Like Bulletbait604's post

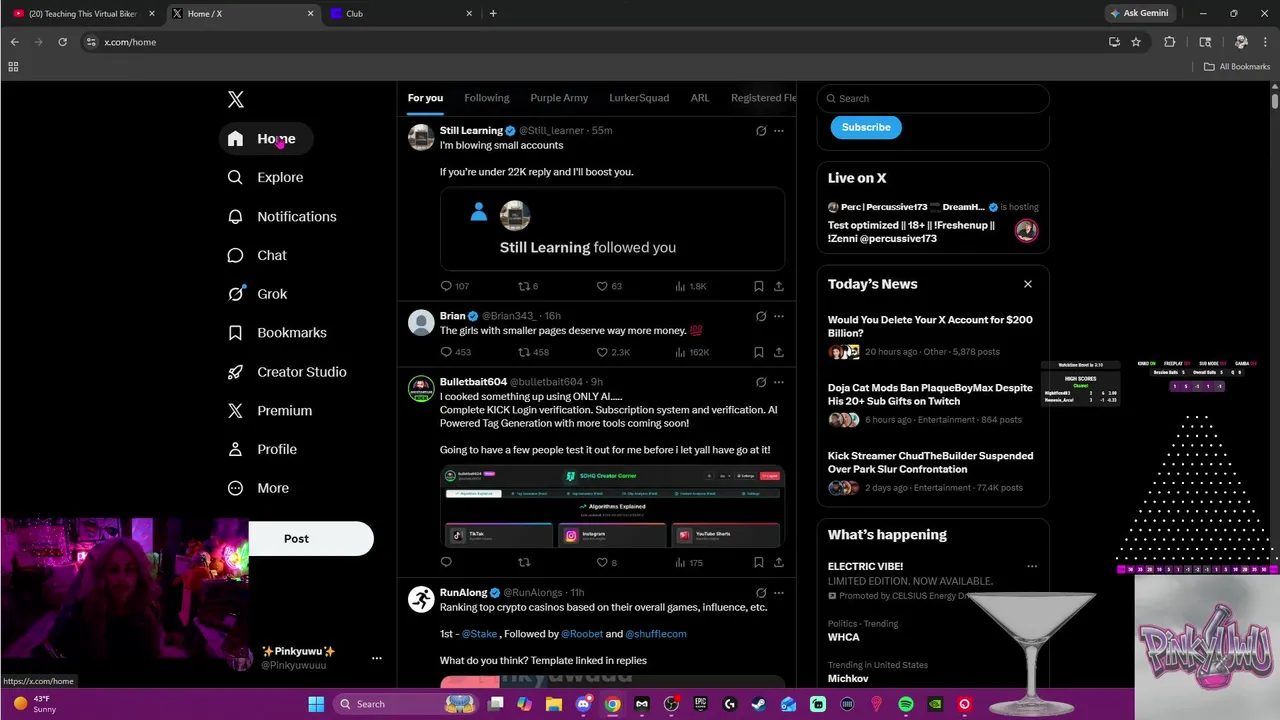click(x=607, y=563)
